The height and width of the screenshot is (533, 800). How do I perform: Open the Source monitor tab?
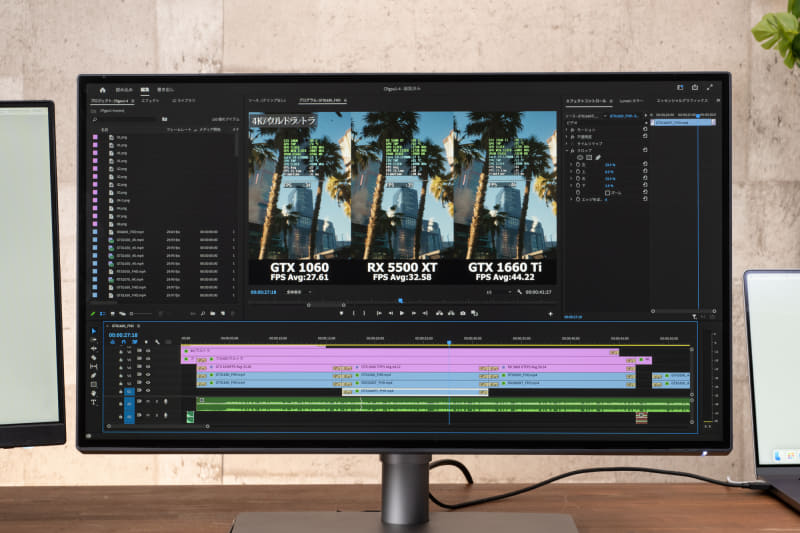pyautogui.click(x=267, y=100)
